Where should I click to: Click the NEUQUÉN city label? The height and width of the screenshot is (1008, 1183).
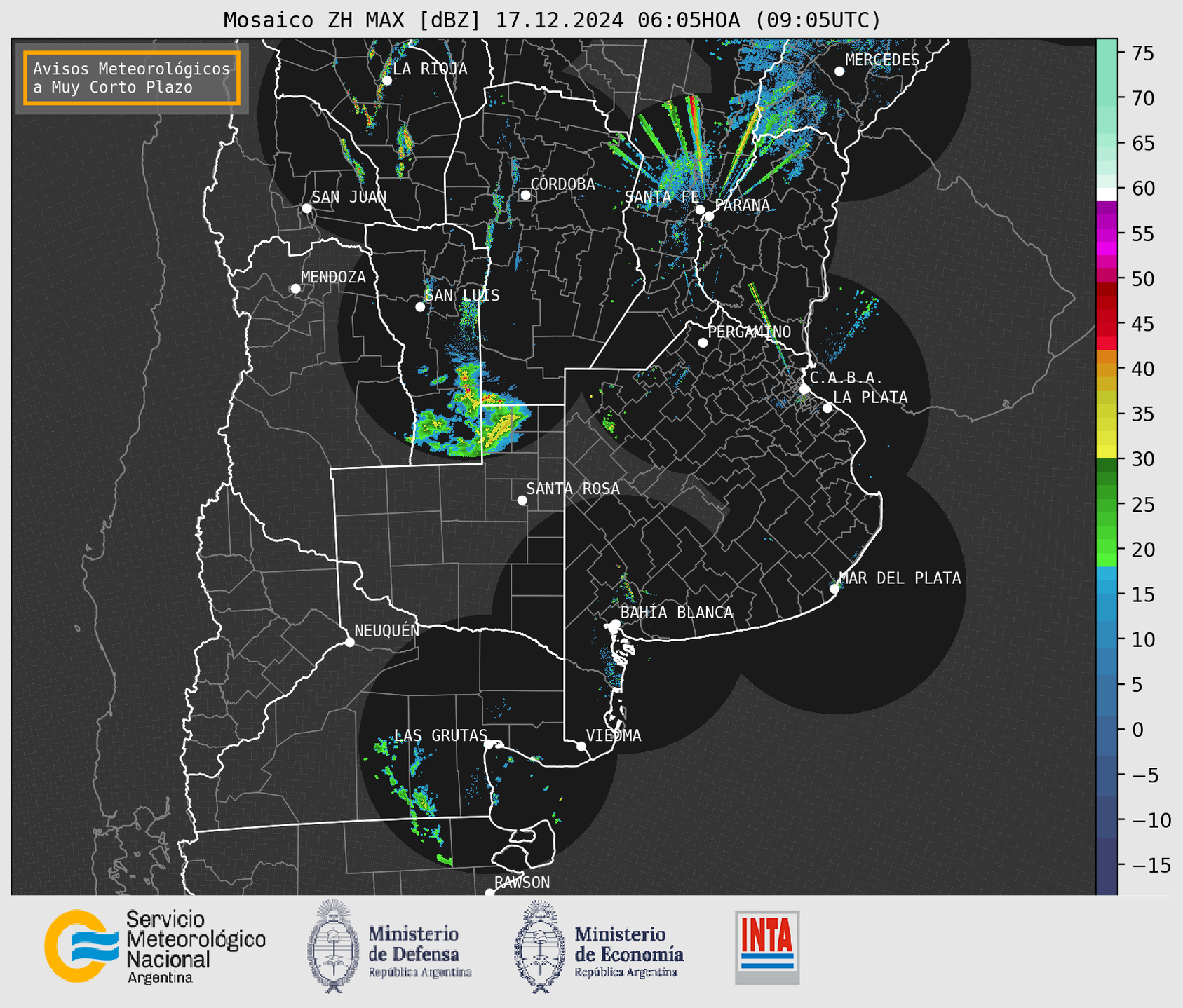click(x=386, y=630)
